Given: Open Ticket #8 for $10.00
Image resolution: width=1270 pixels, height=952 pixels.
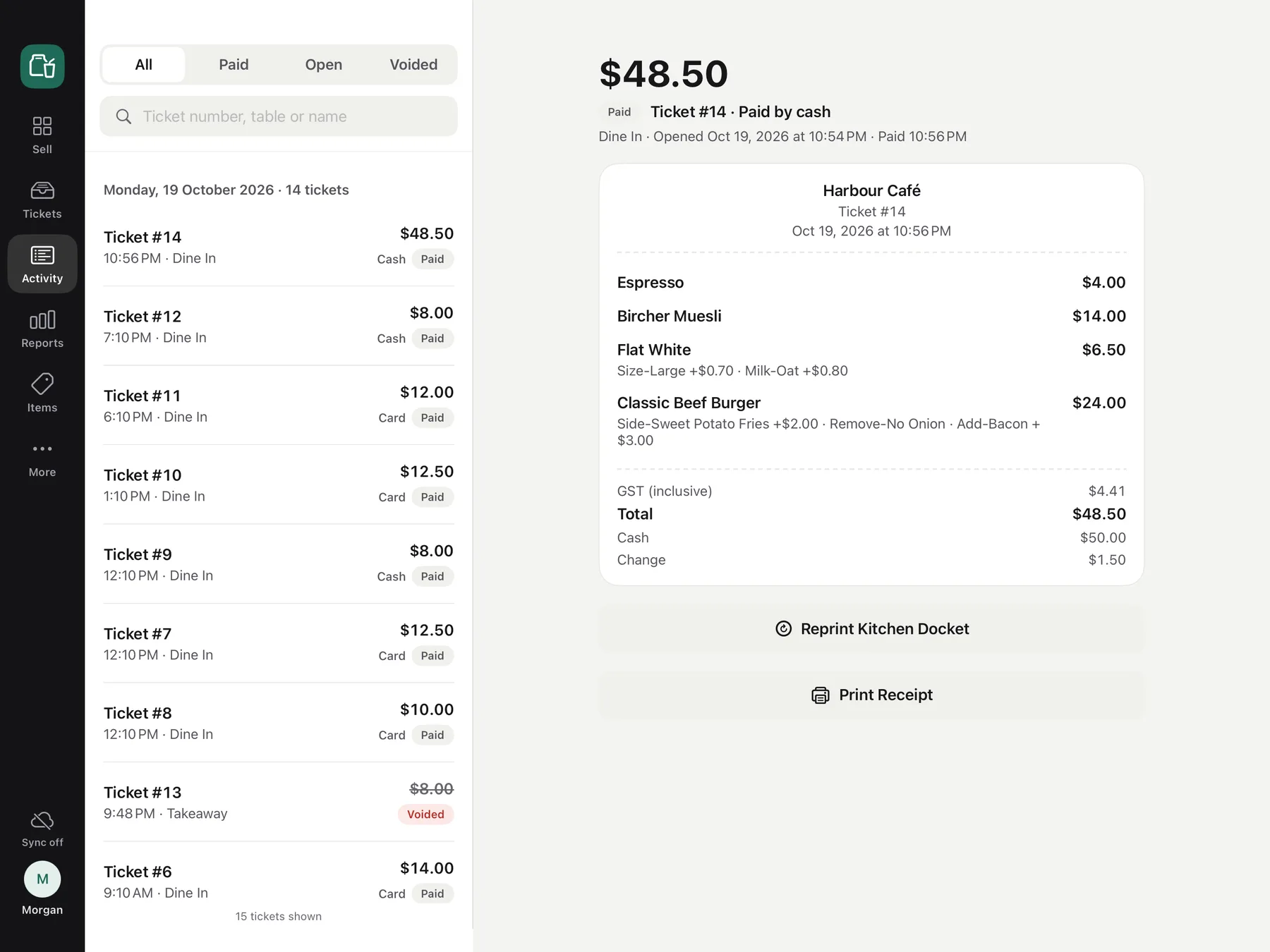Looking at the screenshot, I should point(279,723).
